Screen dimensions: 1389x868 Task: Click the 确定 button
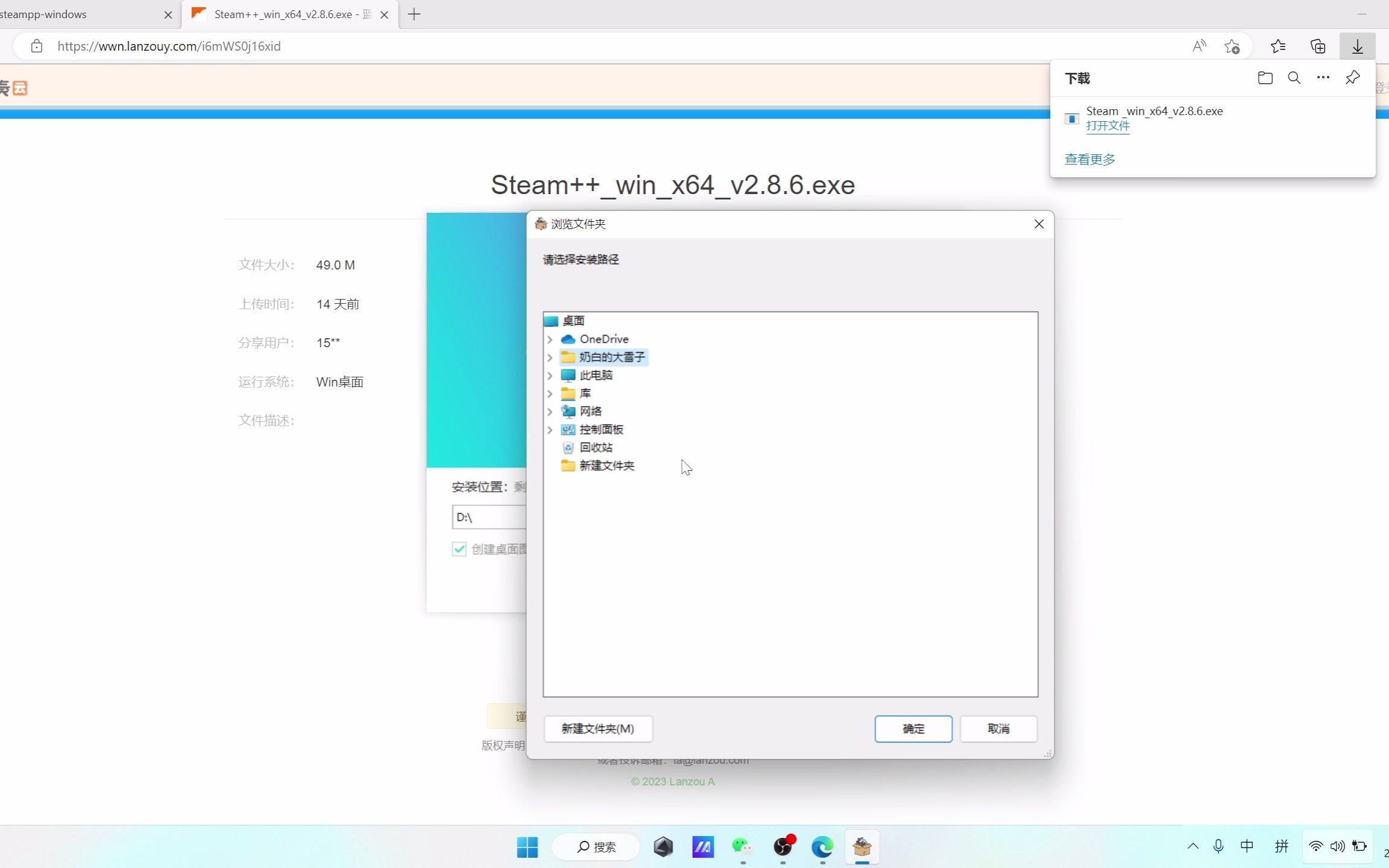point(913,729)
